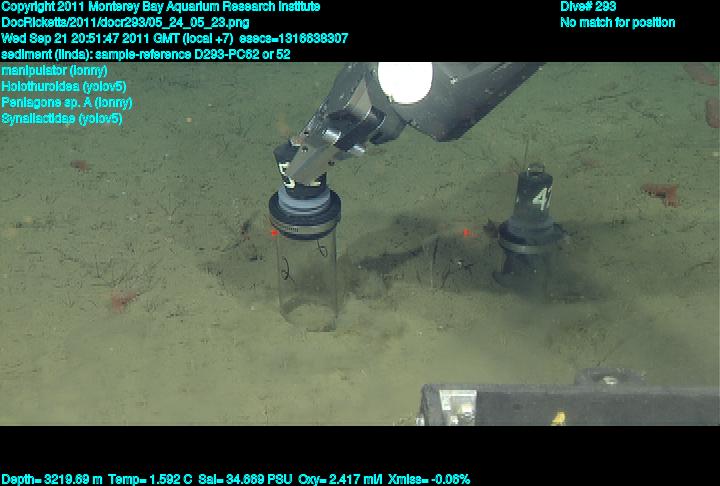The height and width of the screenshot is (486, 720).
Task: Click the Xmiss percentage reading
Action: [432, 479]
